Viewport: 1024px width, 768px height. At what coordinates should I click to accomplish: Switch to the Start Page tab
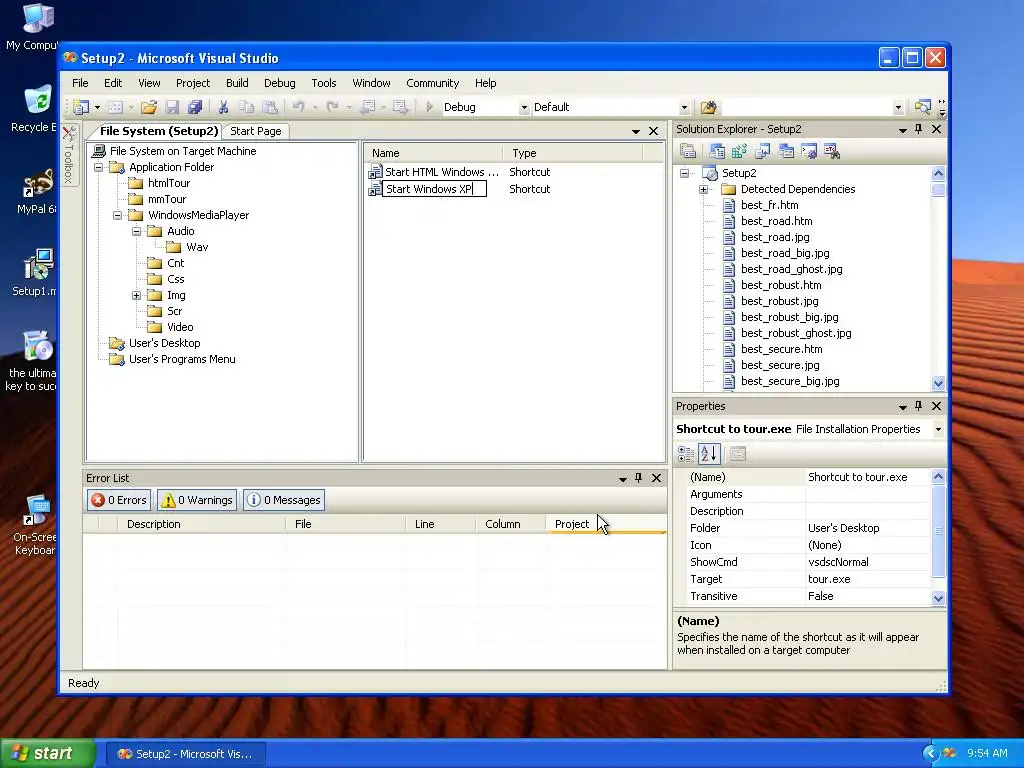pyautogui.click(x=255, y=131)
